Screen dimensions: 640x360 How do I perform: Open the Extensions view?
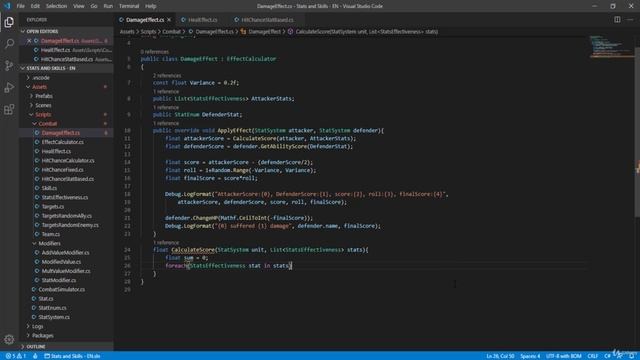tap(9, 109)
